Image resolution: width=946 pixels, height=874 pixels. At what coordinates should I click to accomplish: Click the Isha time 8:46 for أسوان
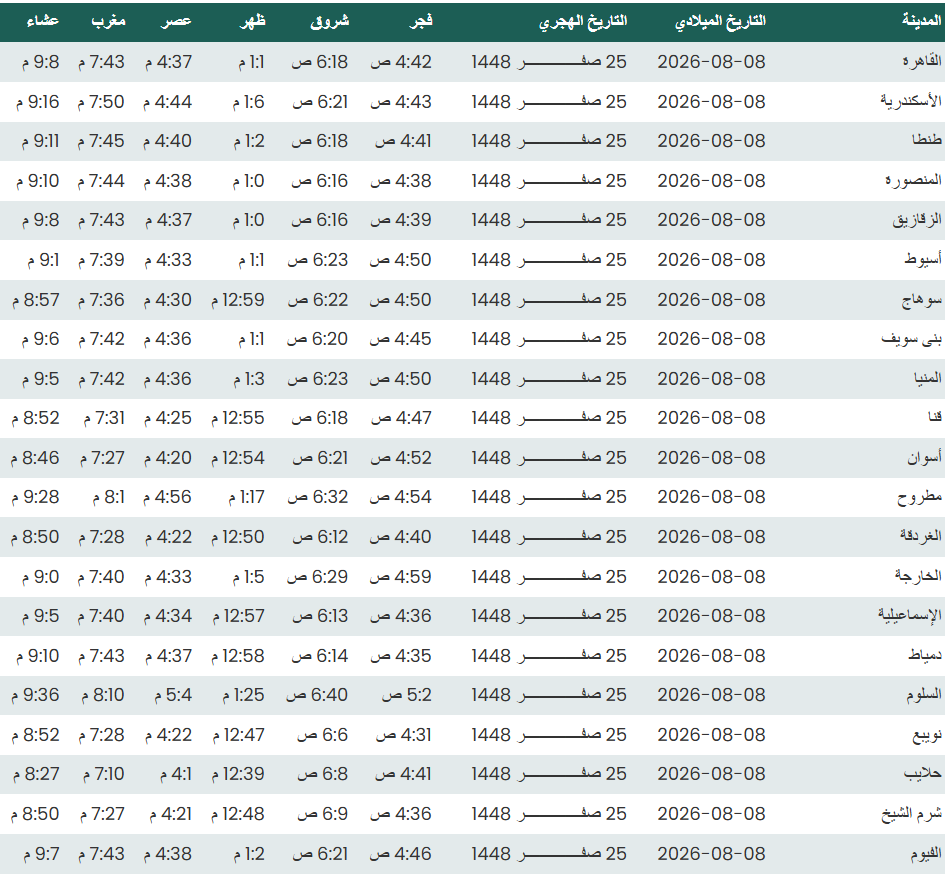[35, 458]
